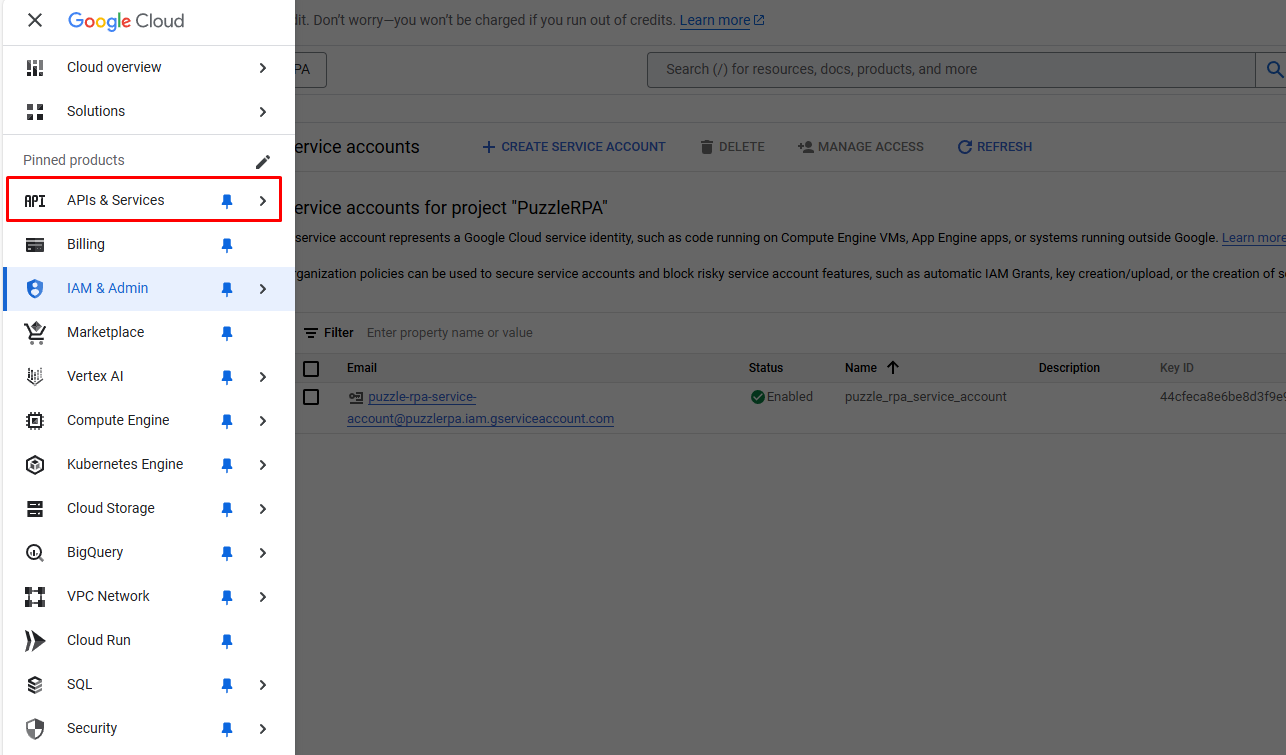Image resolution: width=1286 pixels, height=755 pixels.
Task: Close the navigation menu with the X icon
Action: [35, 20]
